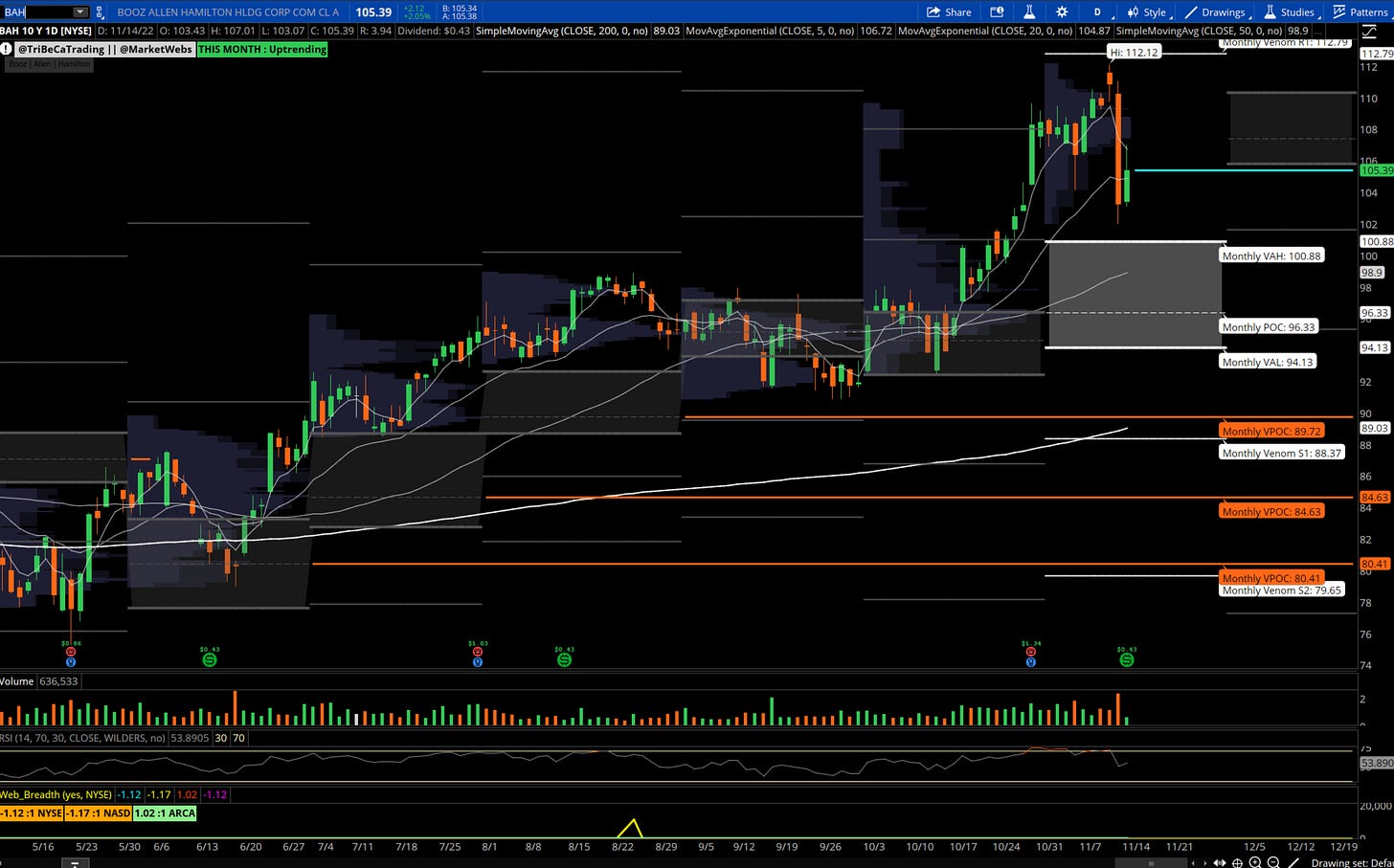
Task: Select MovAvgExponential (CLOSE, 5, 0, no) label
Action: click(x=771, y=31)
